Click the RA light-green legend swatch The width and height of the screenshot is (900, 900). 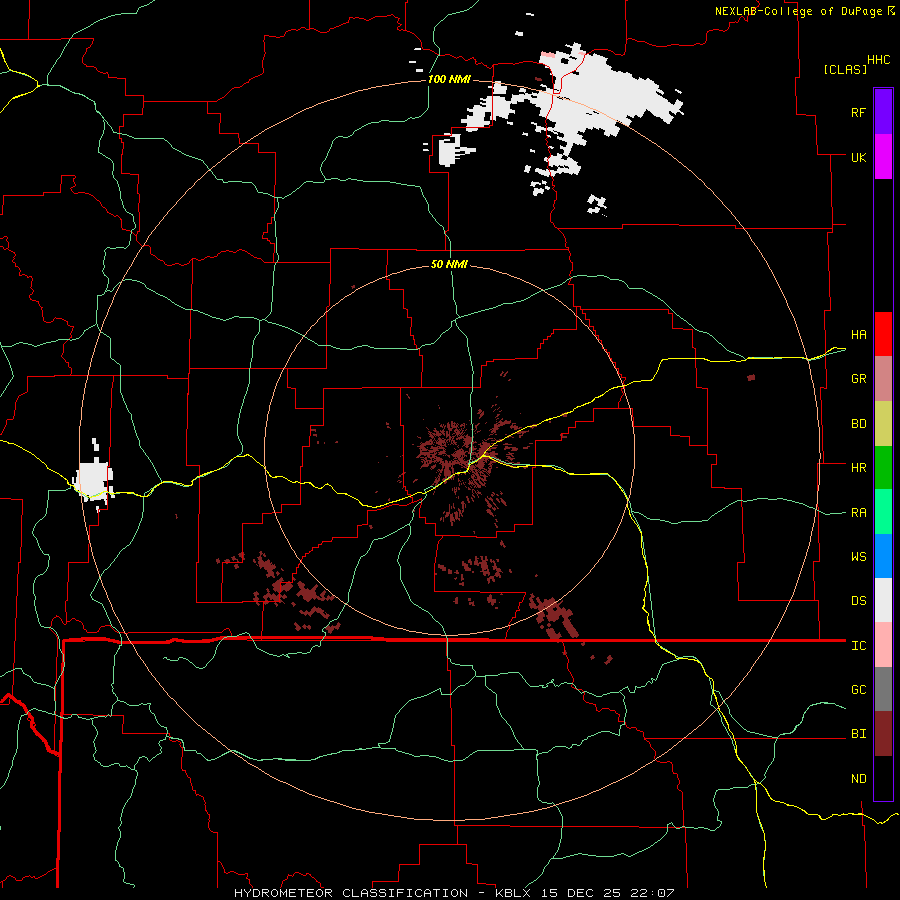point(883,512)
